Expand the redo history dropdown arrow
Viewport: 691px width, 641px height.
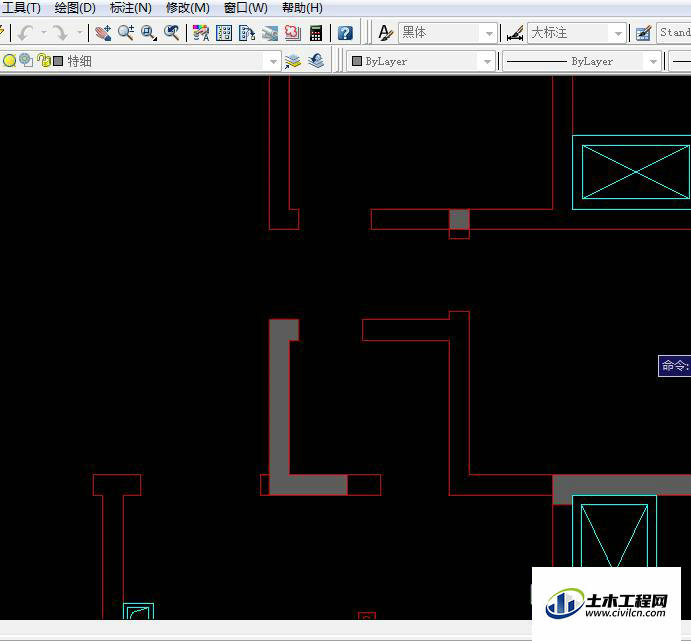coord(80,33)
